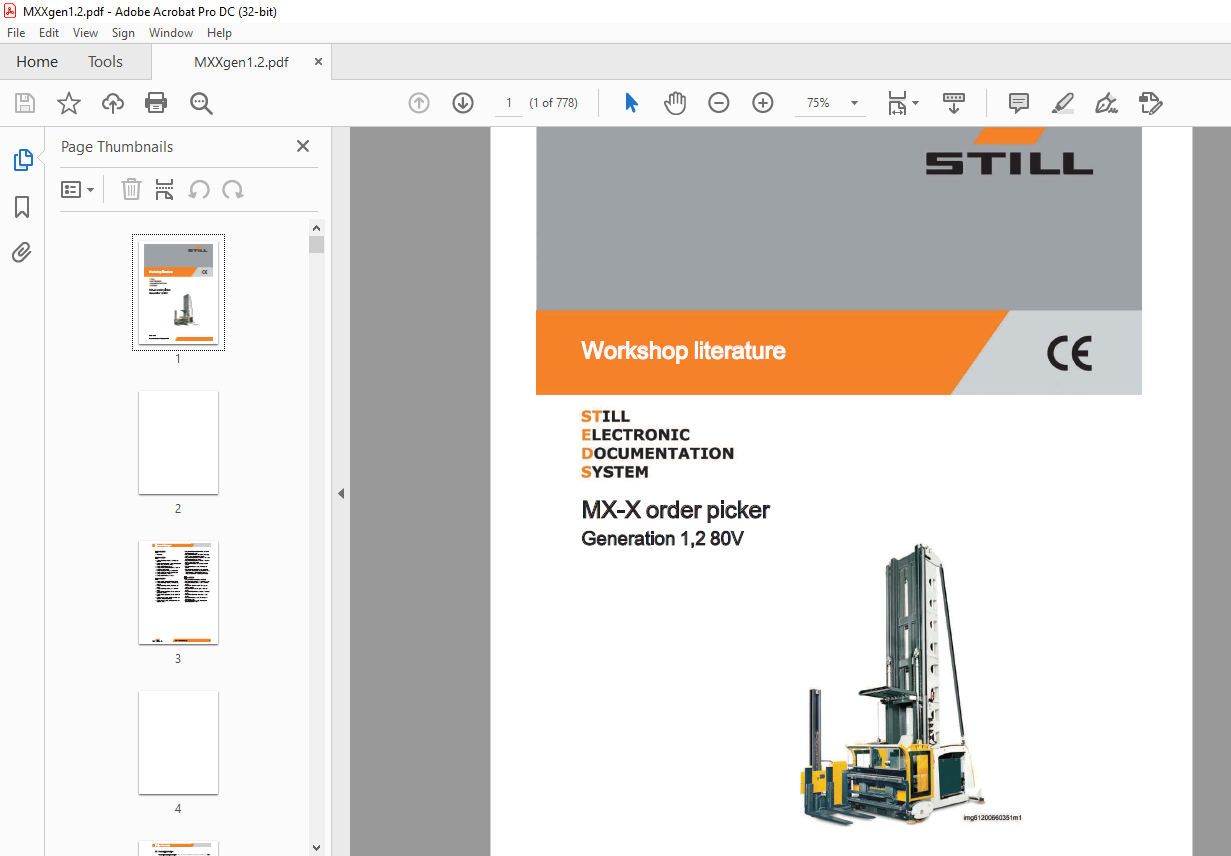Add a comment with speech-bubble icon

click(x=1019, y=103)
